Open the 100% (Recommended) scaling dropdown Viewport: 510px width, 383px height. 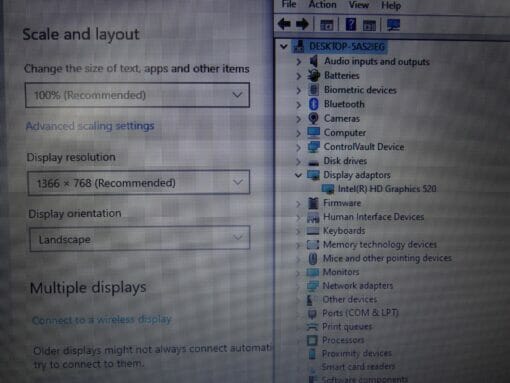pos(137,95)
